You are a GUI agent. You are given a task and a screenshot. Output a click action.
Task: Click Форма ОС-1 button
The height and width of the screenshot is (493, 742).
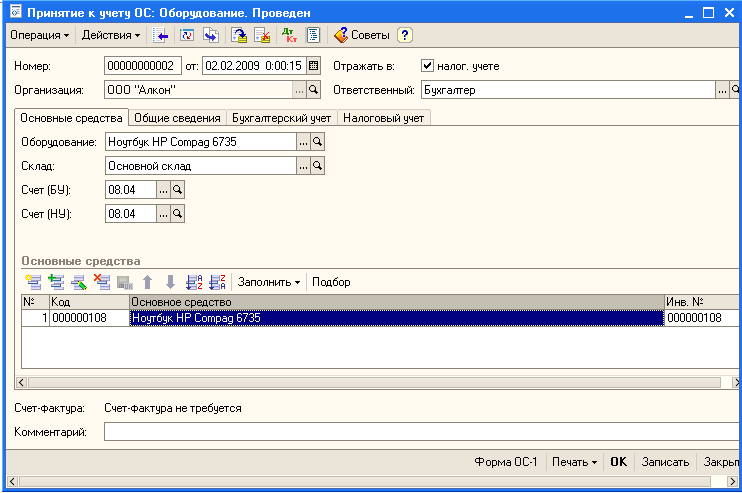point(506,462)
